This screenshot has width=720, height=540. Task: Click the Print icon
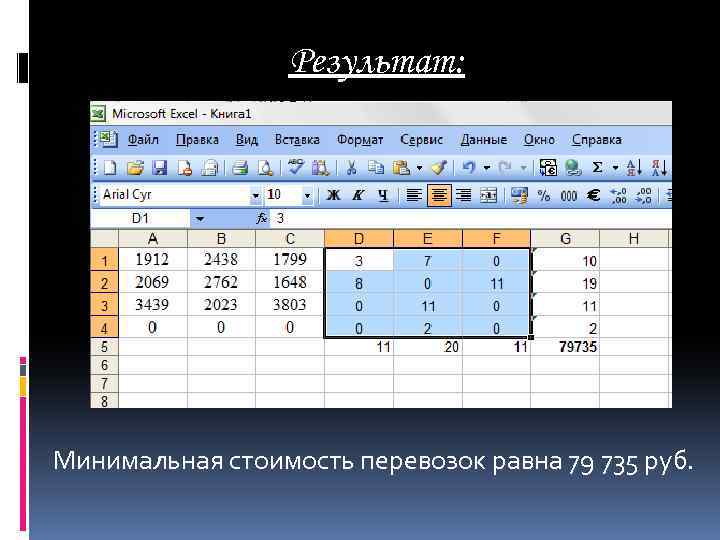pos(240,168)
